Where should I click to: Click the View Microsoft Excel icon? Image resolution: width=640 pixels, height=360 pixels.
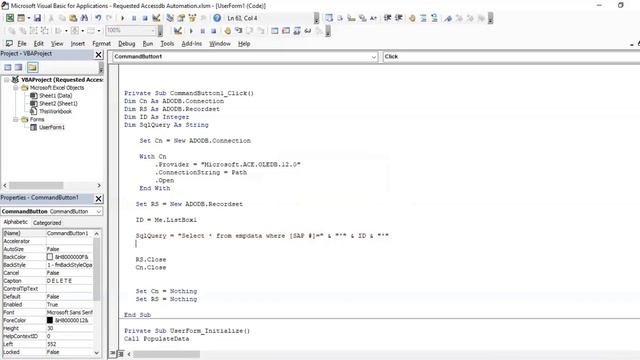(10, 18)
